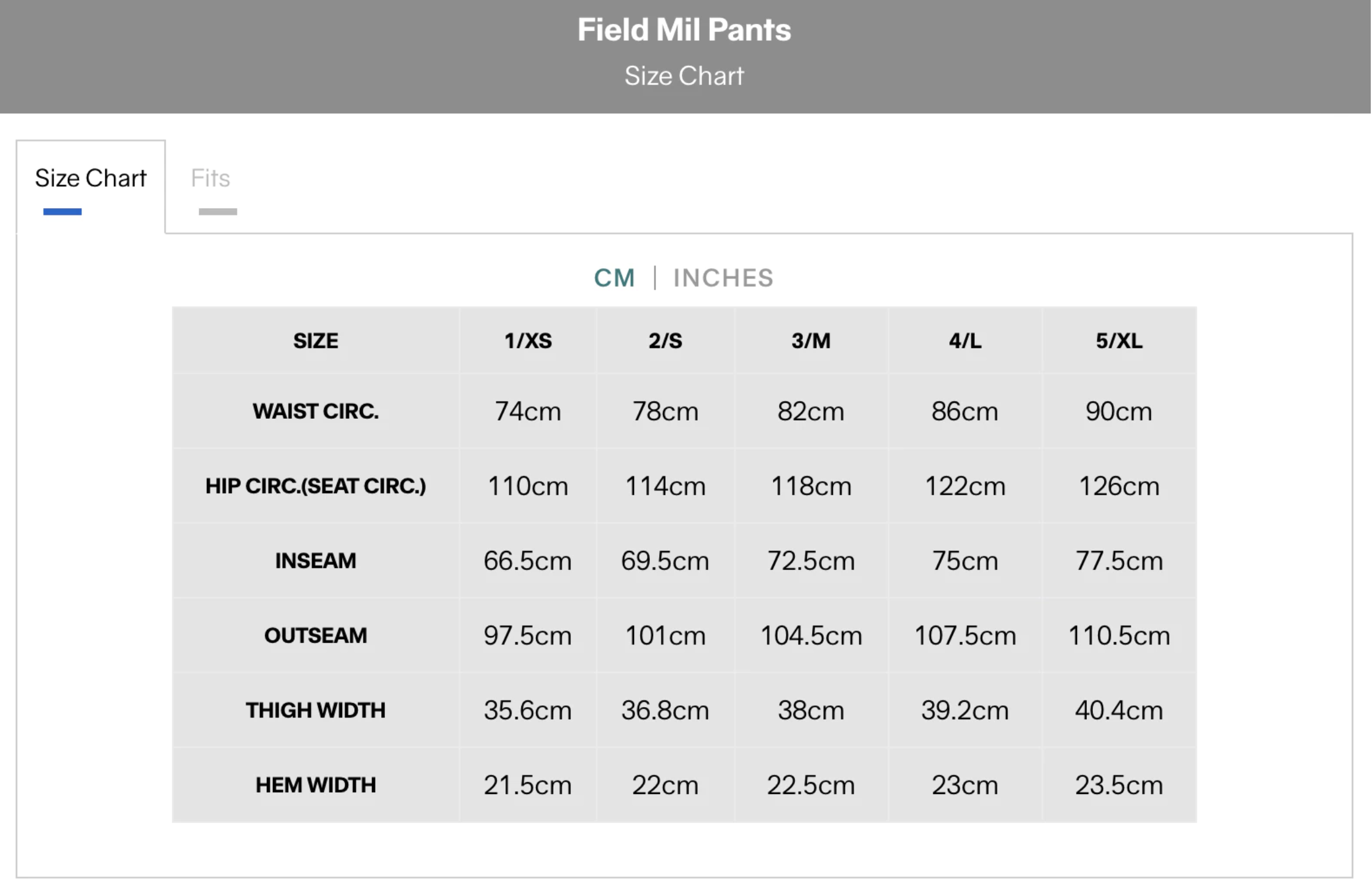Click the 69.5cm inseam cell
Screen dimensions: 1372x895
click(x=665, y=561)
